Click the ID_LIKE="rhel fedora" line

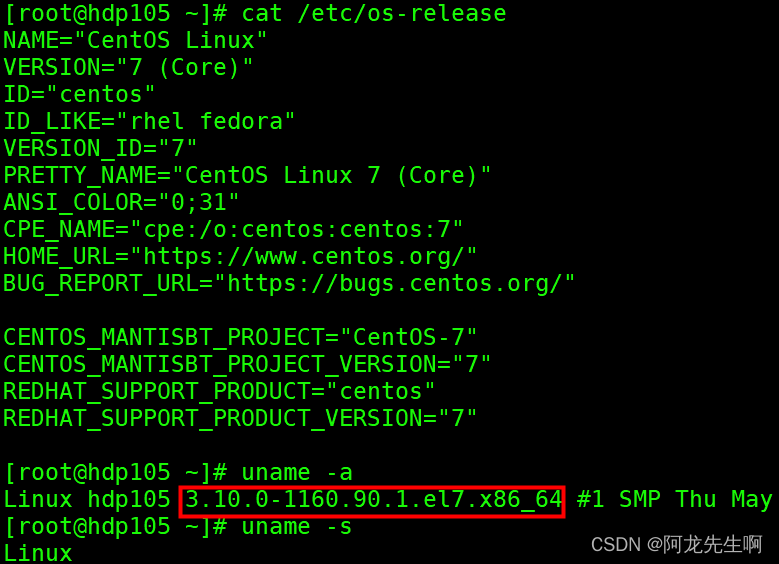pyautogui.click(x=149, y=121)
